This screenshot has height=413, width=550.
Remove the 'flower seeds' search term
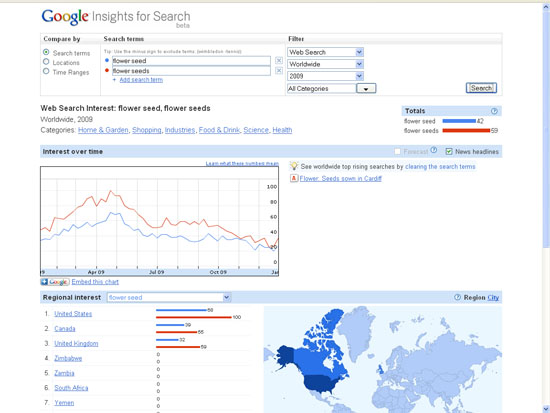[279, 71]
